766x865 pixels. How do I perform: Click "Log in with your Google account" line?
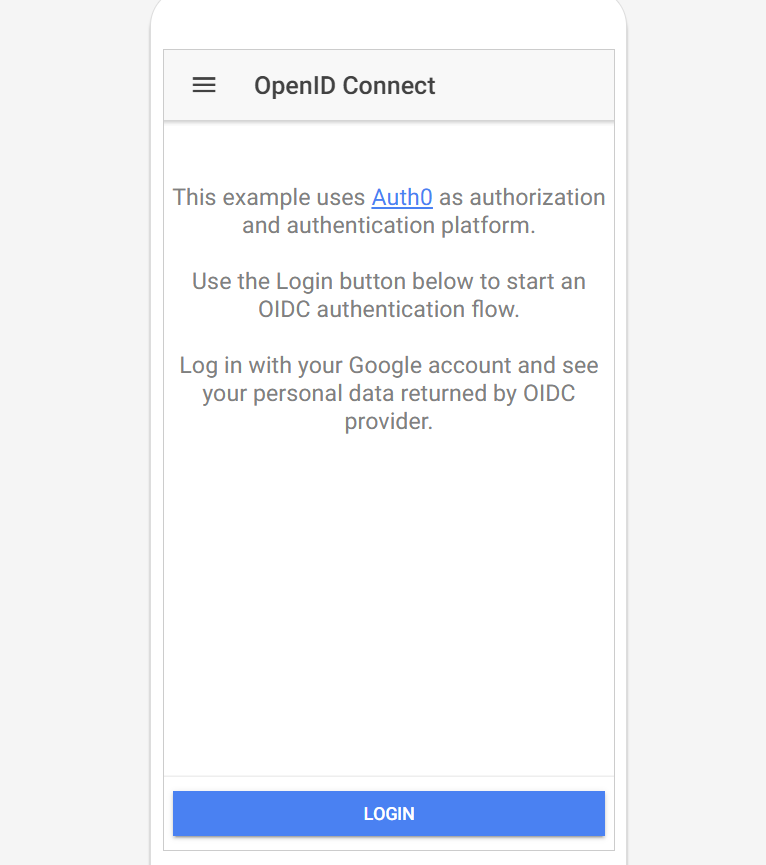pyautogui.click(x=388, y=365)
